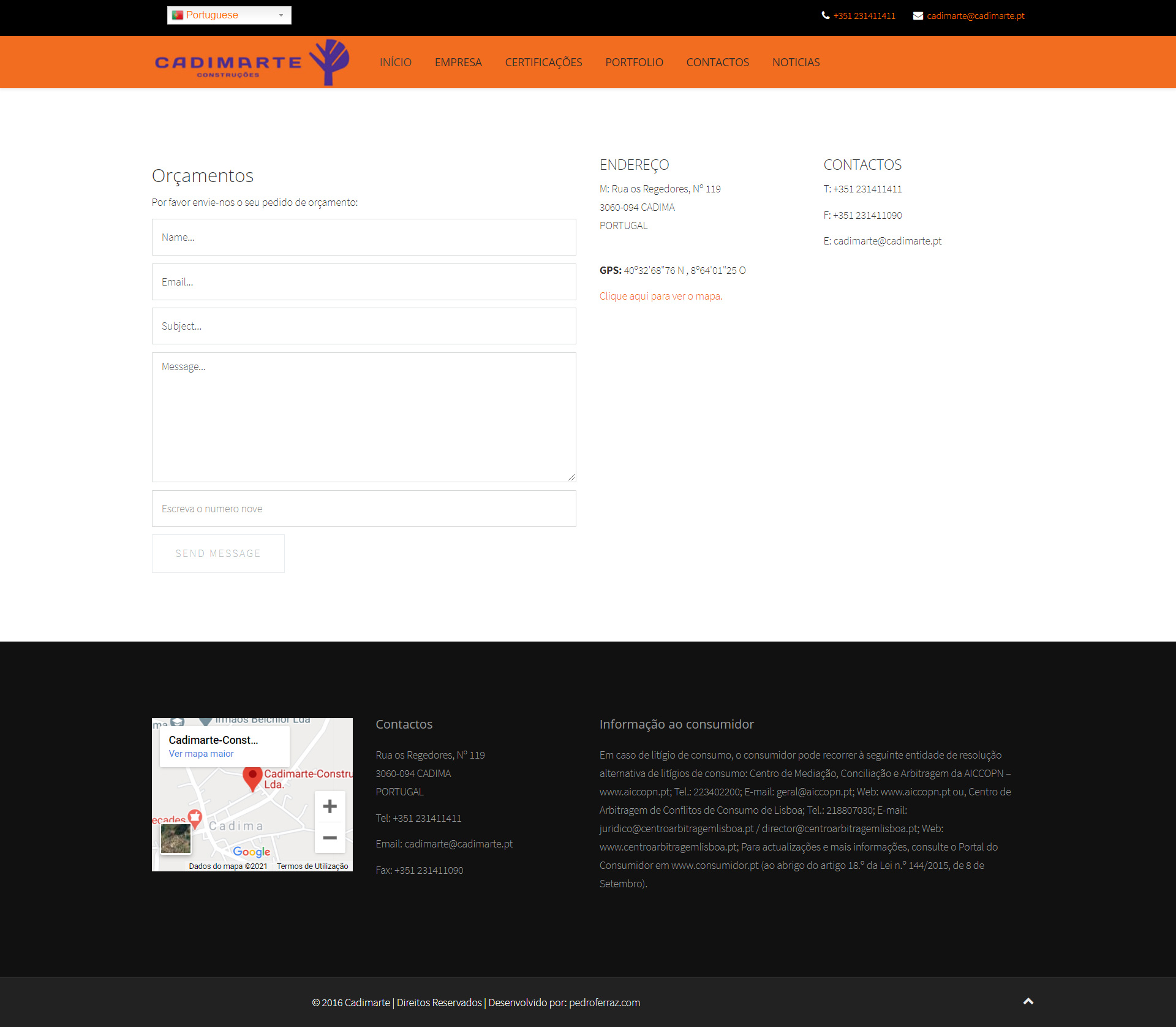Zoom out on the map
Viewport: 1176px width, 1027px height.
(x=330, y=838)
